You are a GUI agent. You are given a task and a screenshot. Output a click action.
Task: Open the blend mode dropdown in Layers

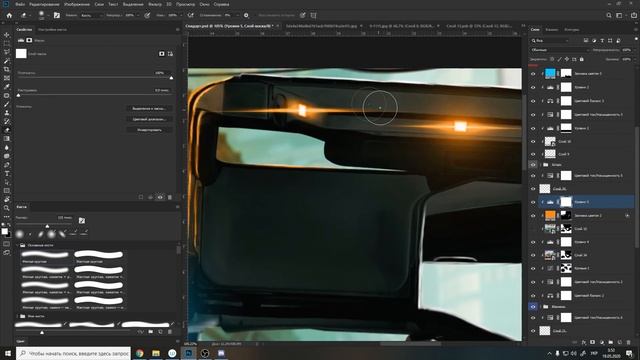point(560,50)
